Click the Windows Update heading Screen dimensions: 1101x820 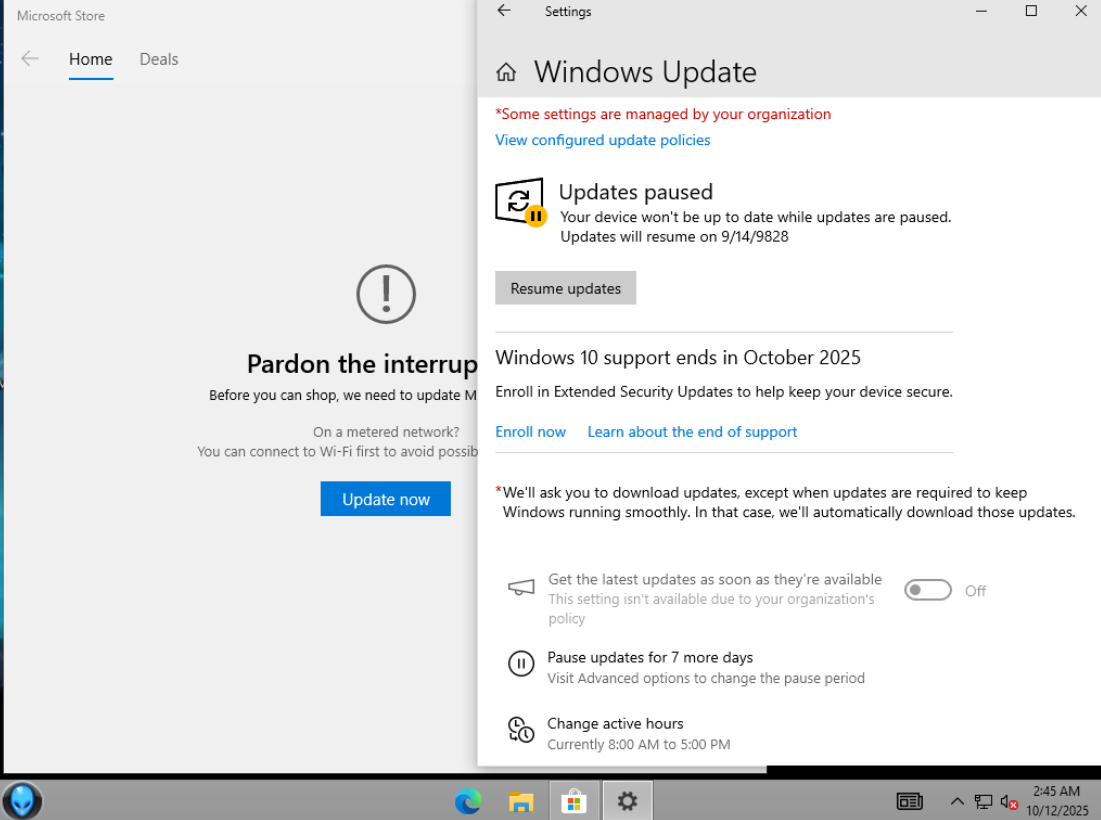(645, 72)
